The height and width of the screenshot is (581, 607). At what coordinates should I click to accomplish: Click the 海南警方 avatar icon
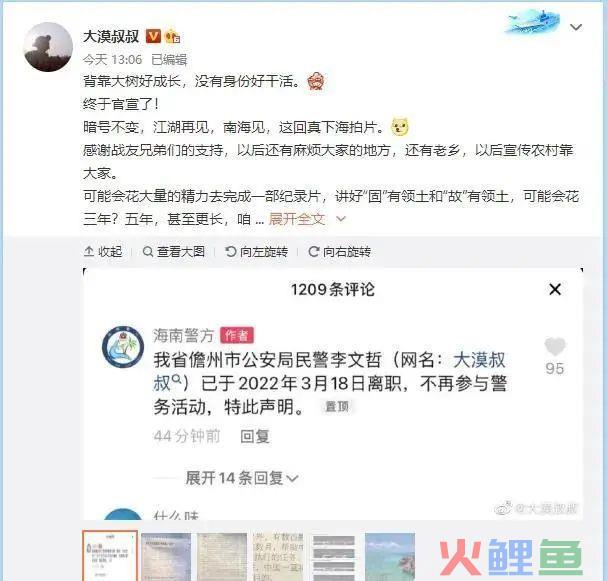123,347
